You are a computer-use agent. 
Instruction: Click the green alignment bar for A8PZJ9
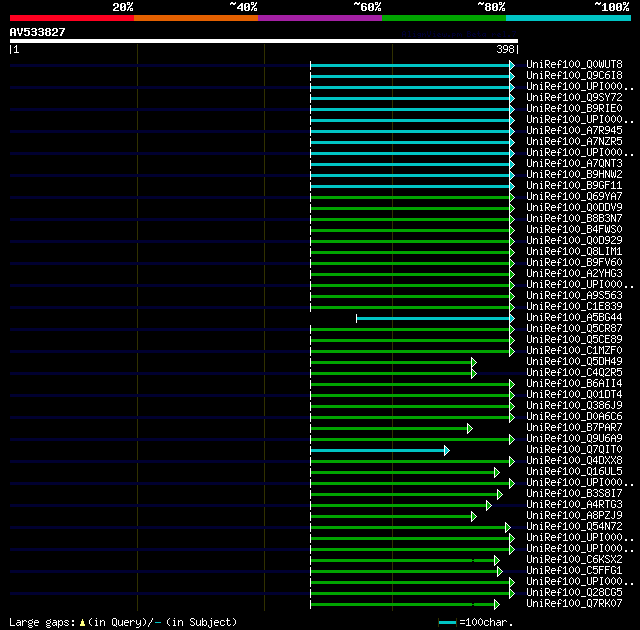pos(391,517)
